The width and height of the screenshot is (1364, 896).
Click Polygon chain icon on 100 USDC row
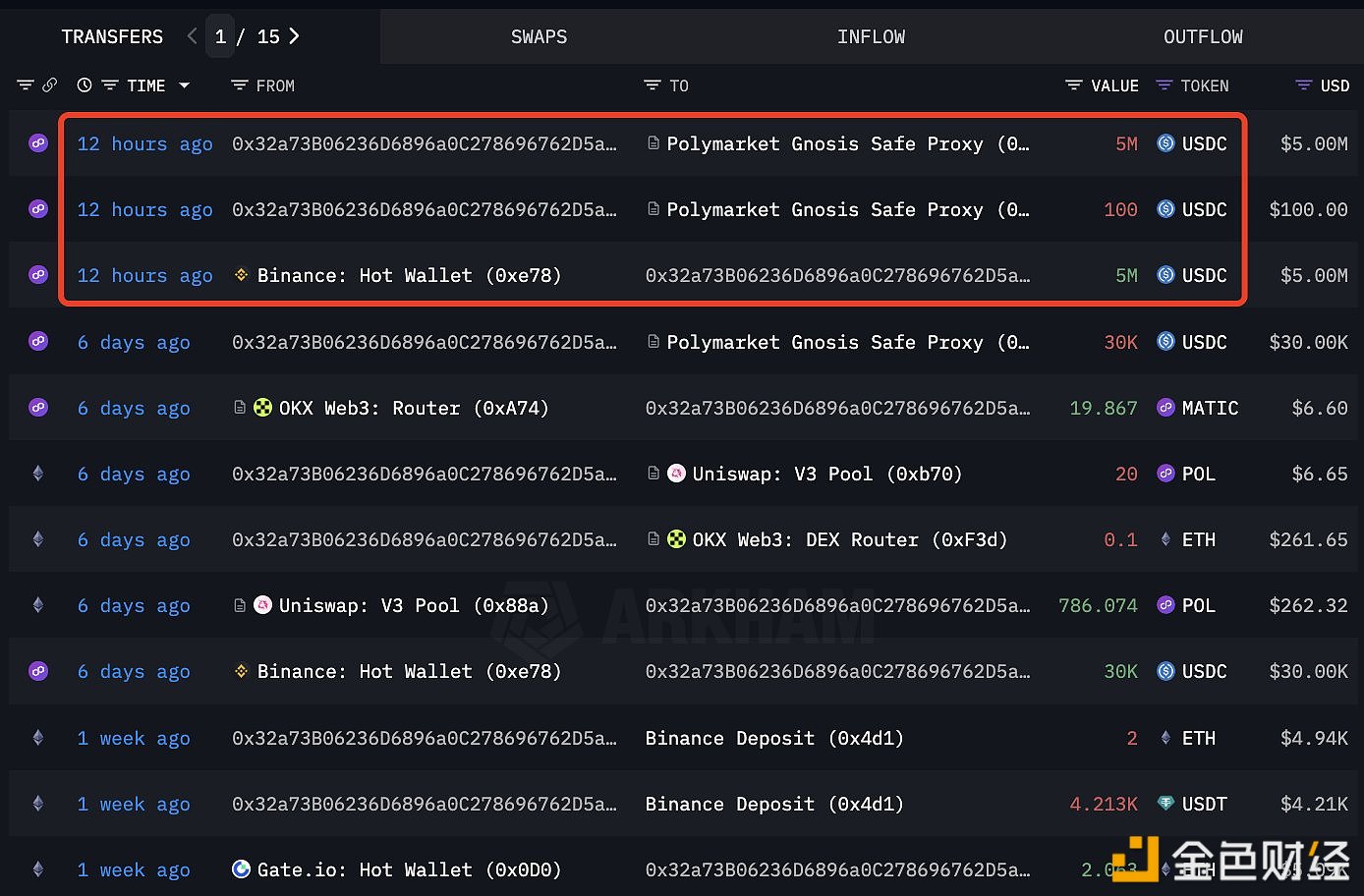38,209
